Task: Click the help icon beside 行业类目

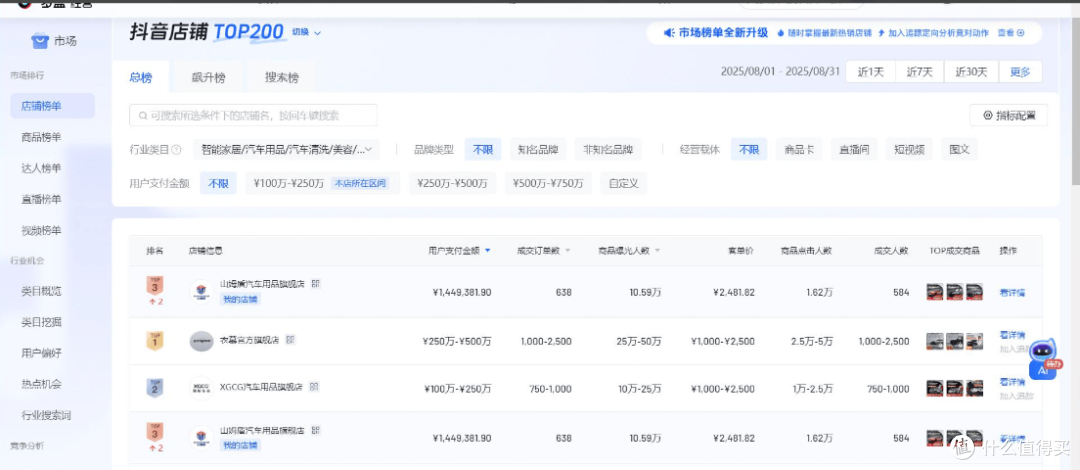Action: pyautogui.click(x=176, y=150)
